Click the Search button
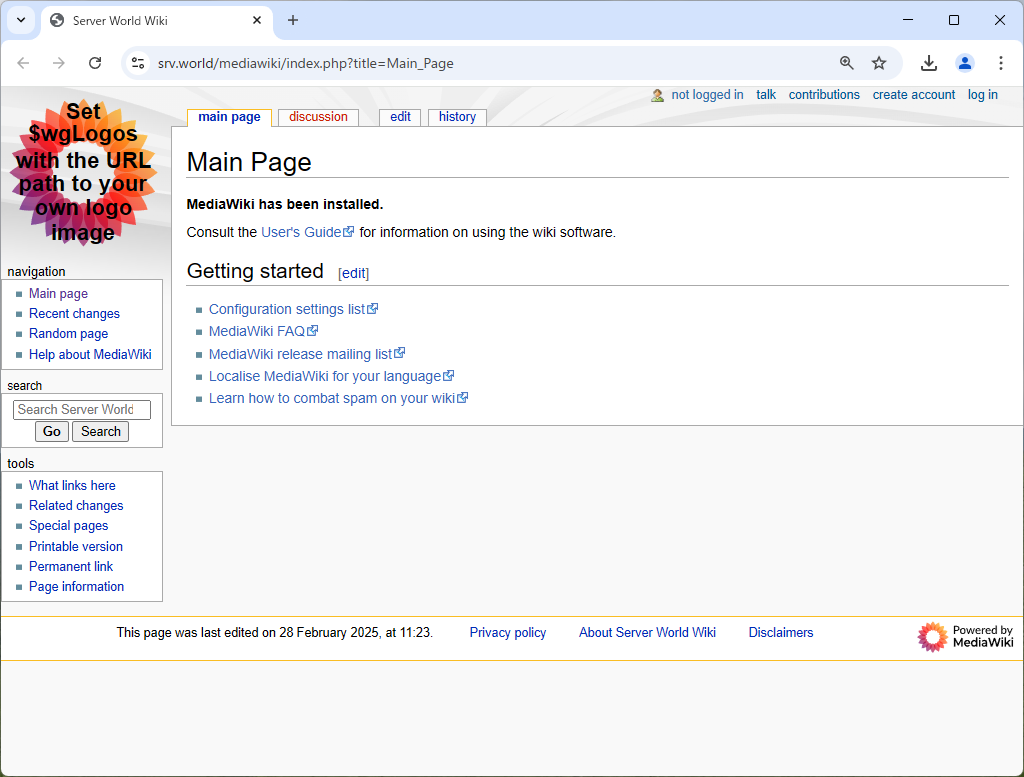 (101, 432)
